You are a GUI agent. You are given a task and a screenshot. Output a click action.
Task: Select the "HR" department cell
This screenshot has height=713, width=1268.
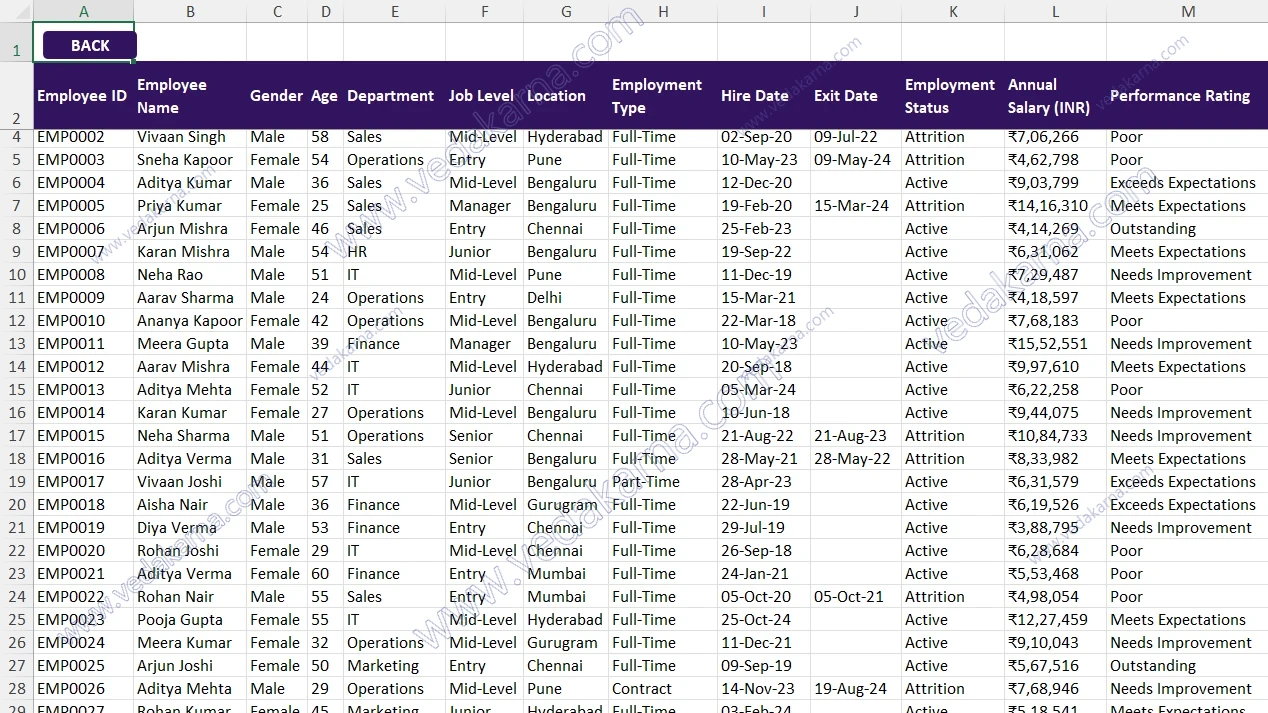tap(395, 252)
